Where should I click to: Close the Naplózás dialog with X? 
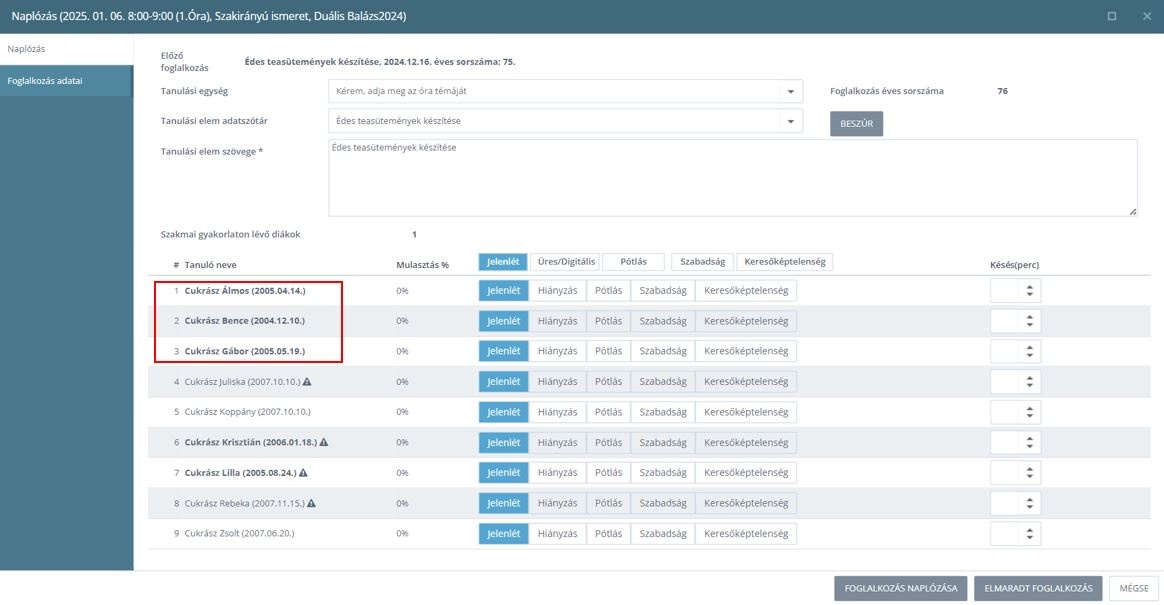pos(1147,16)
